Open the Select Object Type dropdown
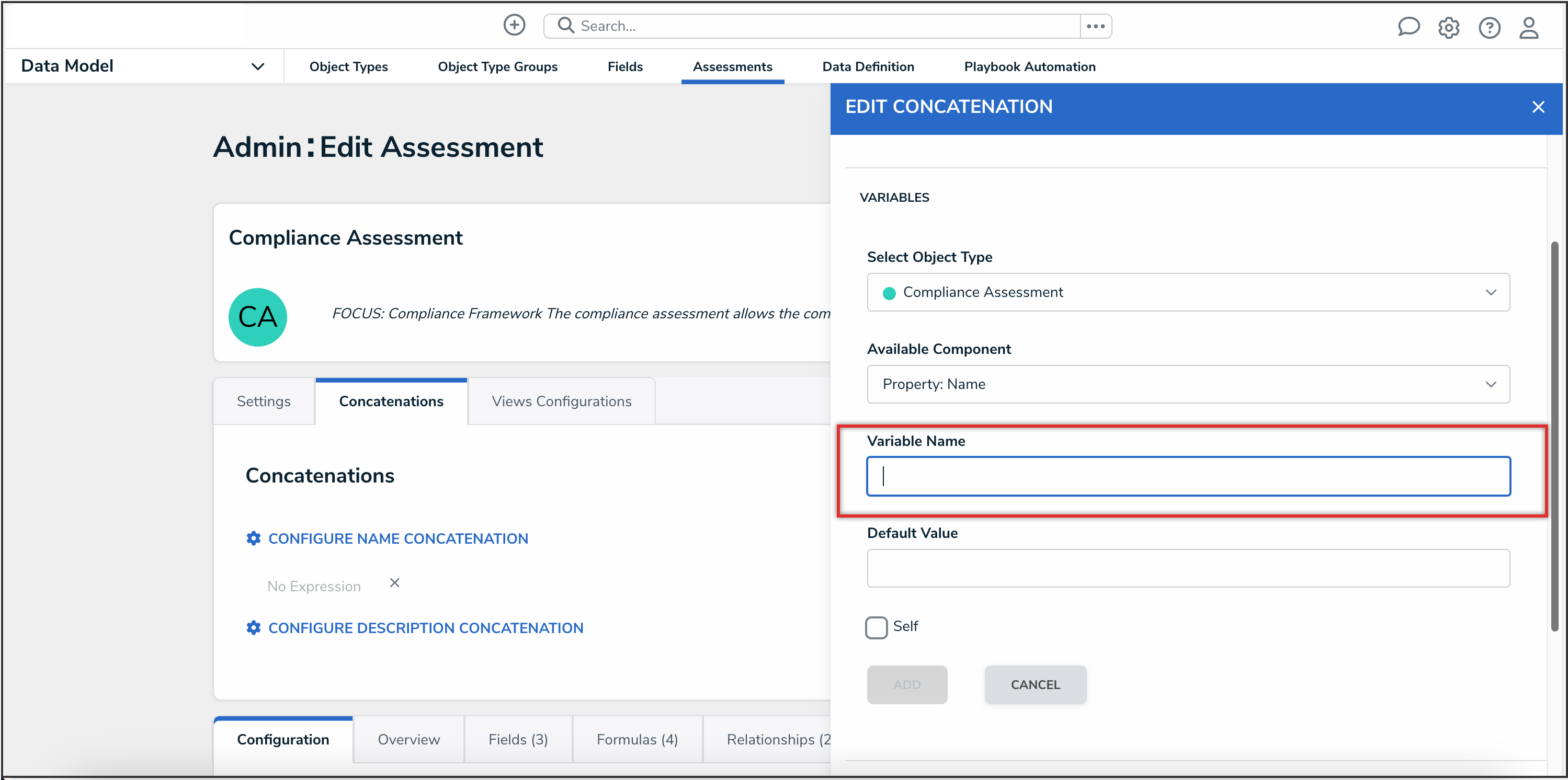Image resolution: width=1568 pixels, height=780 pixels. tap(1188, 292)
